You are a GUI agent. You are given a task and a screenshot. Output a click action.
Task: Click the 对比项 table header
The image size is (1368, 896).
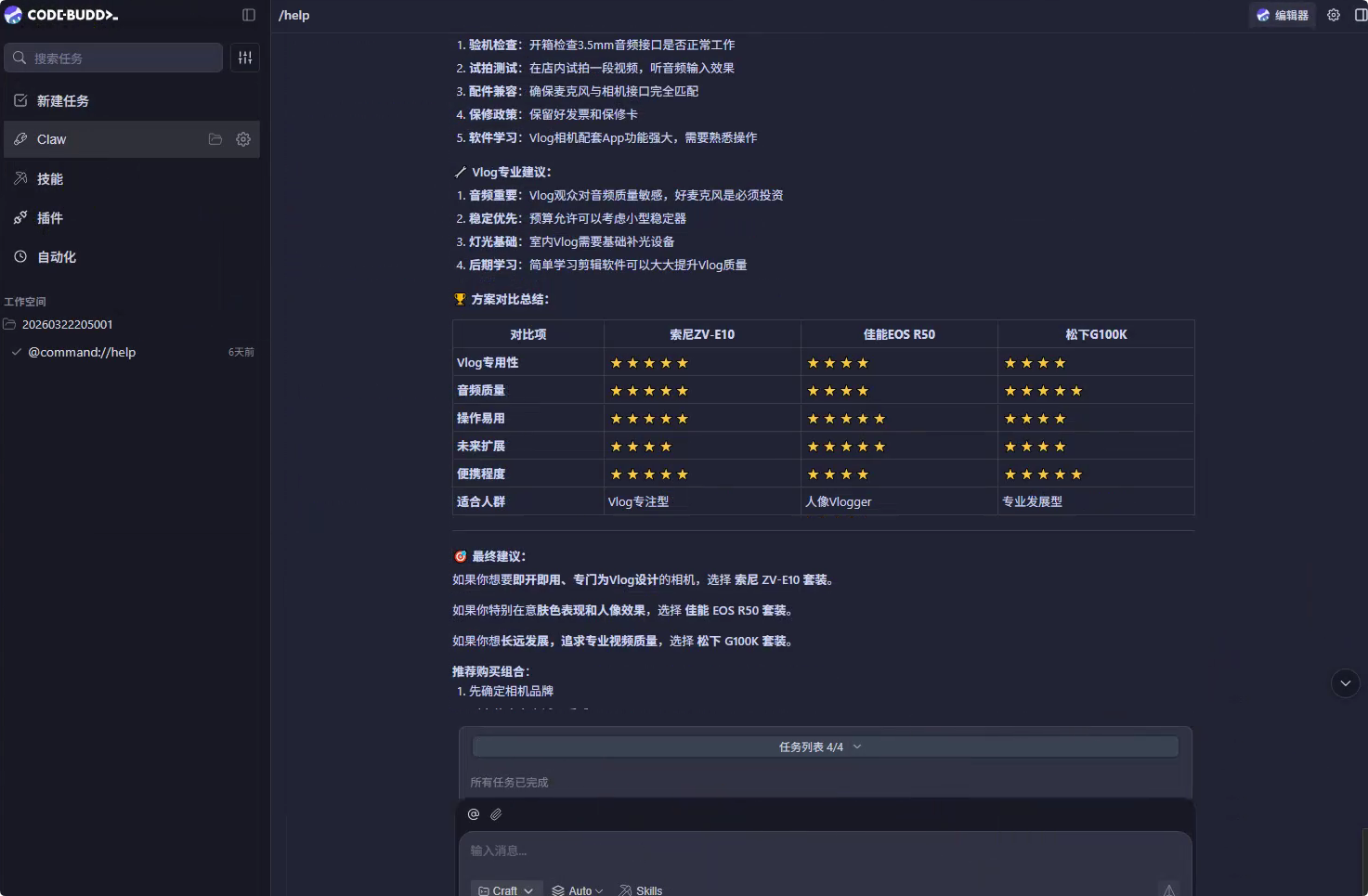click(528, 334)
